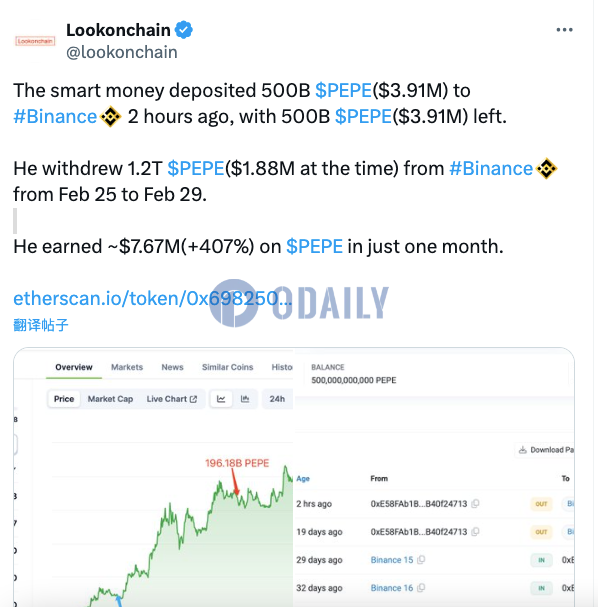Sort by the Age column header
The width and height of the screenshot is (598, 607).
[303, 478]
